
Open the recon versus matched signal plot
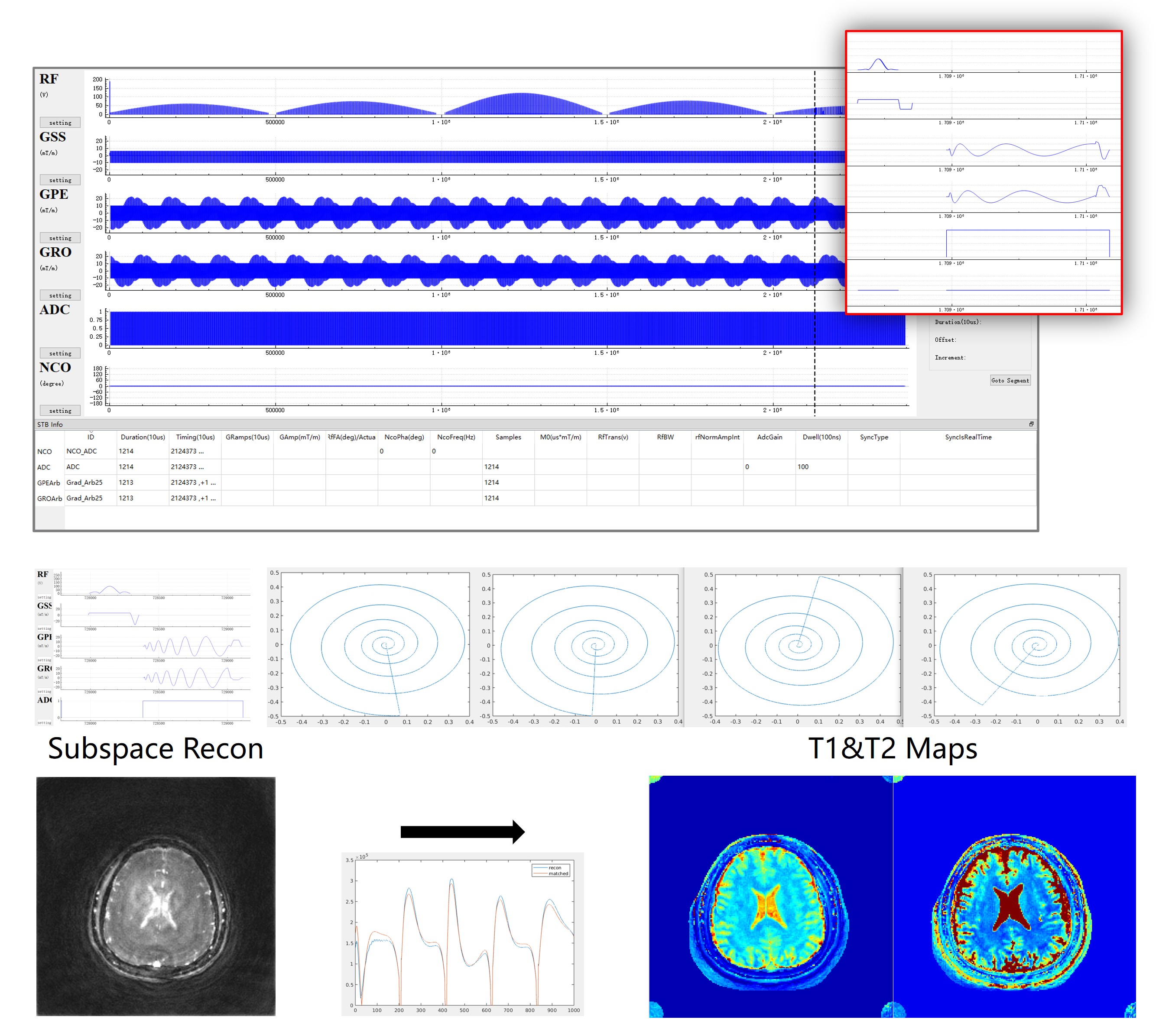pos(462,933)
